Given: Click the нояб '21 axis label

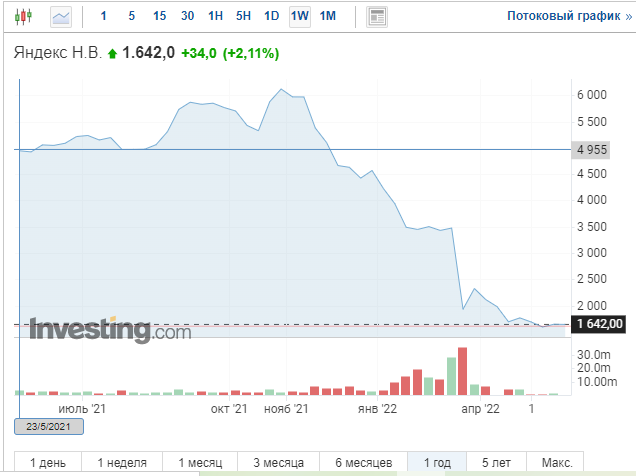Looking at the screenshot, I should (x=286, y=408).
